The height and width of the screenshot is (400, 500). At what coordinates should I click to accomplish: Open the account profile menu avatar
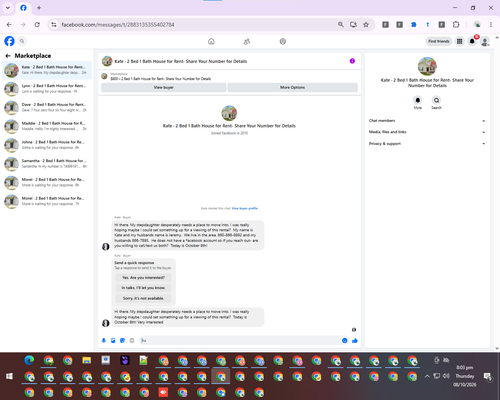point(485,41)
